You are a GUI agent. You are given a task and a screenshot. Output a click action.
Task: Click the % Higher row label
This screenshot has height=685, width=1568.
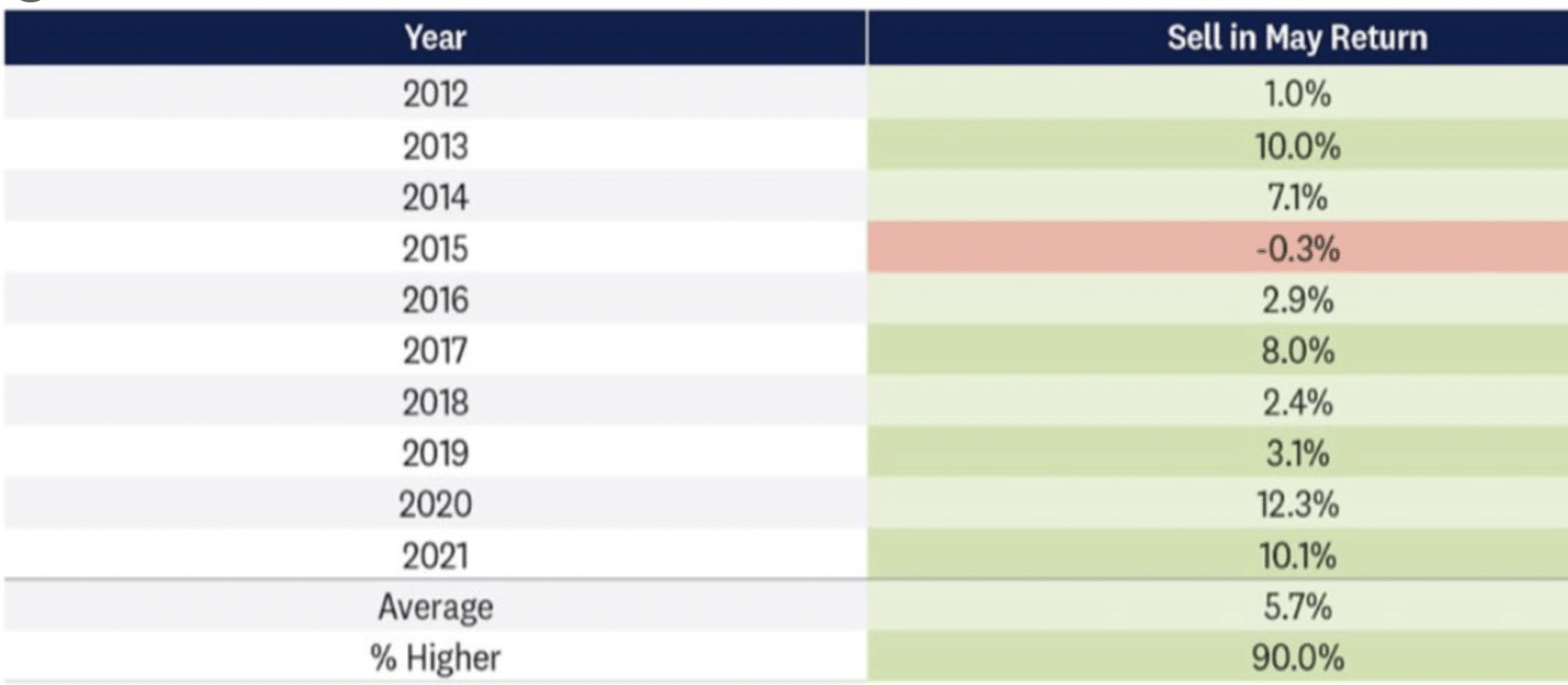click(435, 657)
